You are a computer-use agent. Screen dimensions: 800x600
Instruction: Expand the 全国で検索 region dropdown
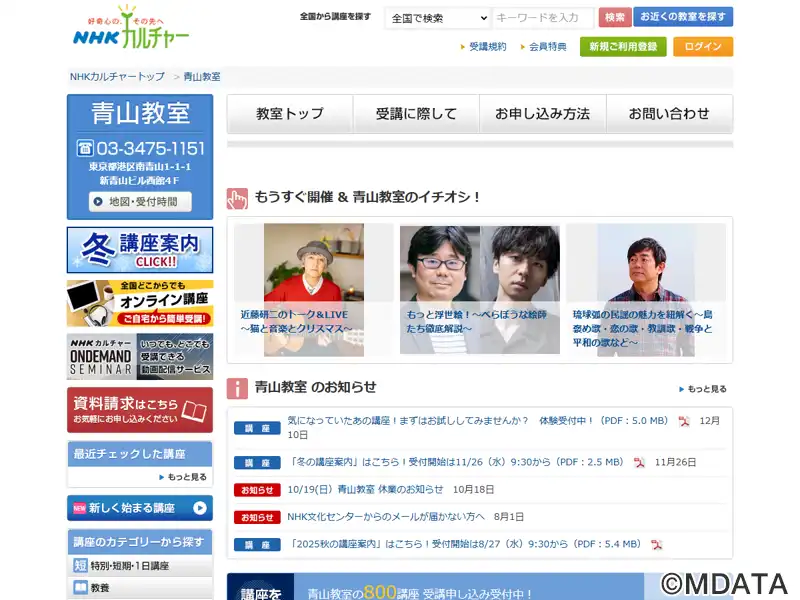point(438,18)
